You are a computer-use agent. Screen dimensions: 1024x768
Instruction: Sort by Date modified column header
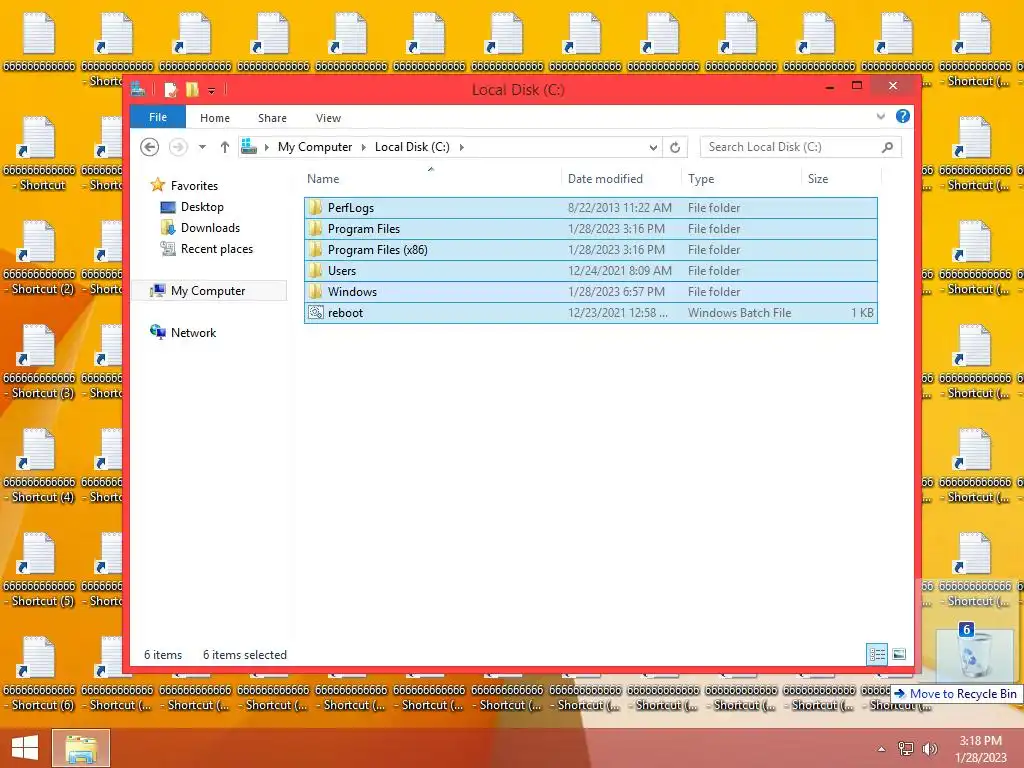coord(605,179)
